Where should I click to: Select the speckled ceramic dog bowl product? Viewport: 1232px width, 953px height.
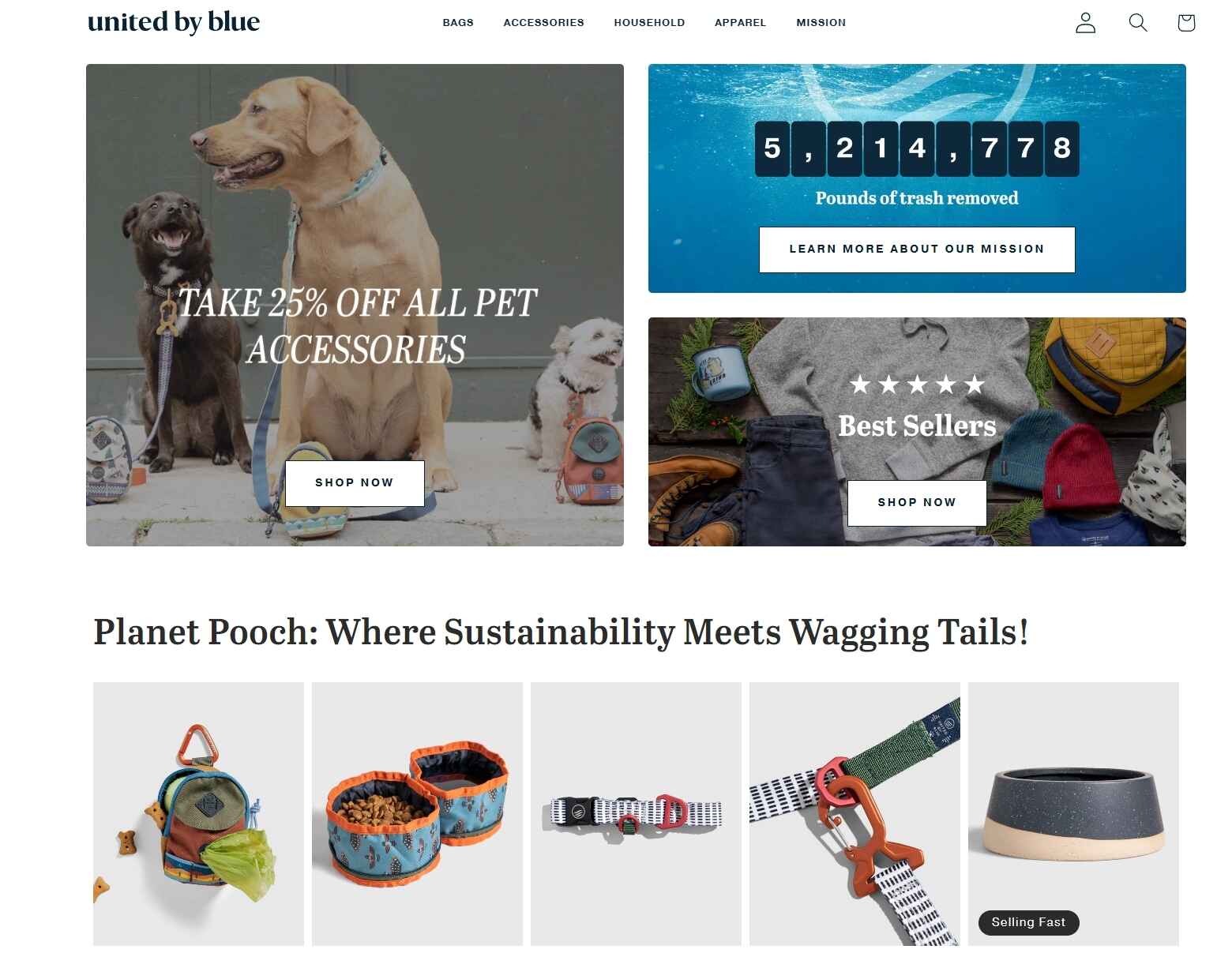point(1073,814)
